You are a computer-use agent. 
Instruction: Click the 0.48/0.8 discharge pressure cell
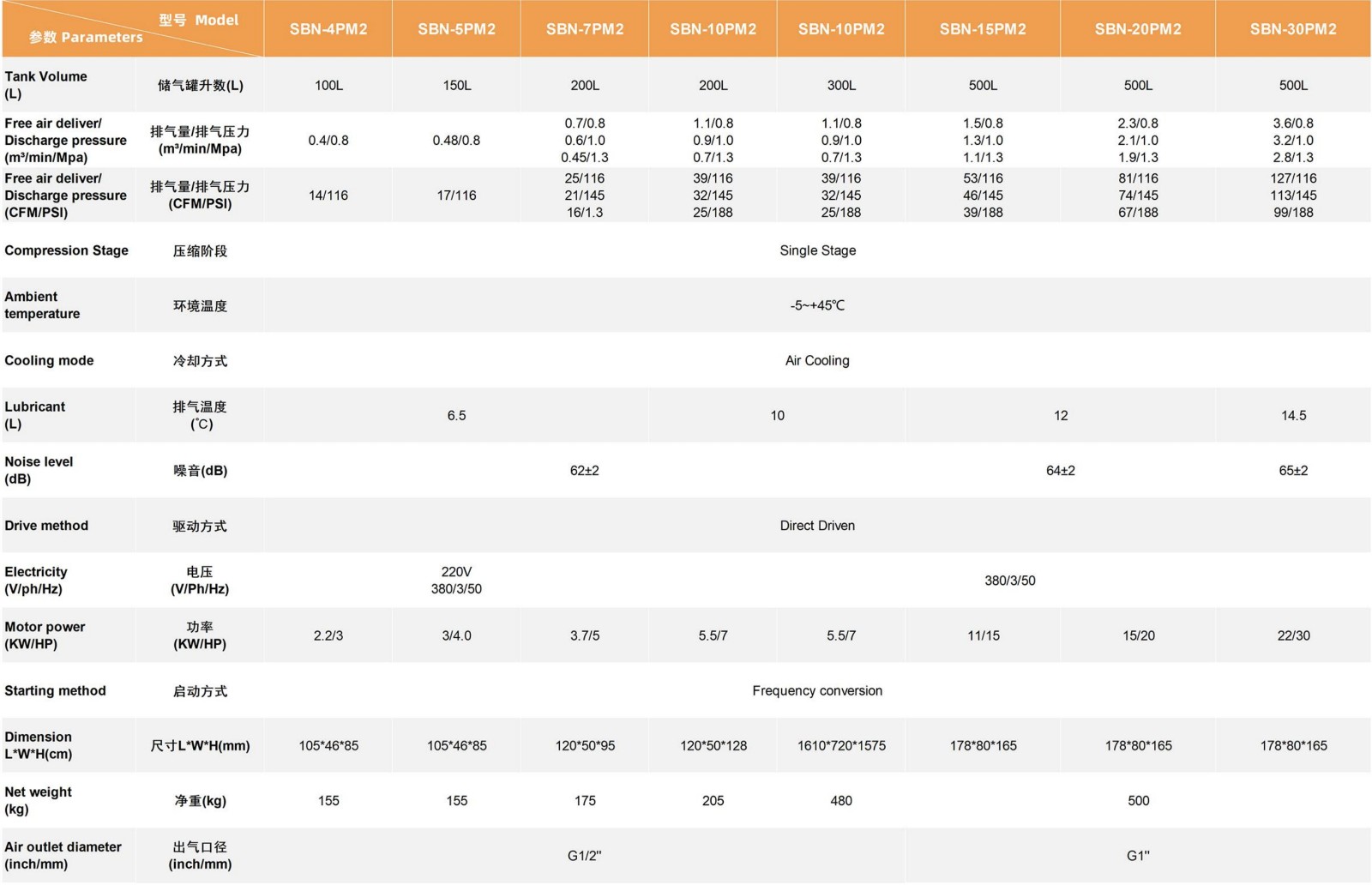(456, 141)
